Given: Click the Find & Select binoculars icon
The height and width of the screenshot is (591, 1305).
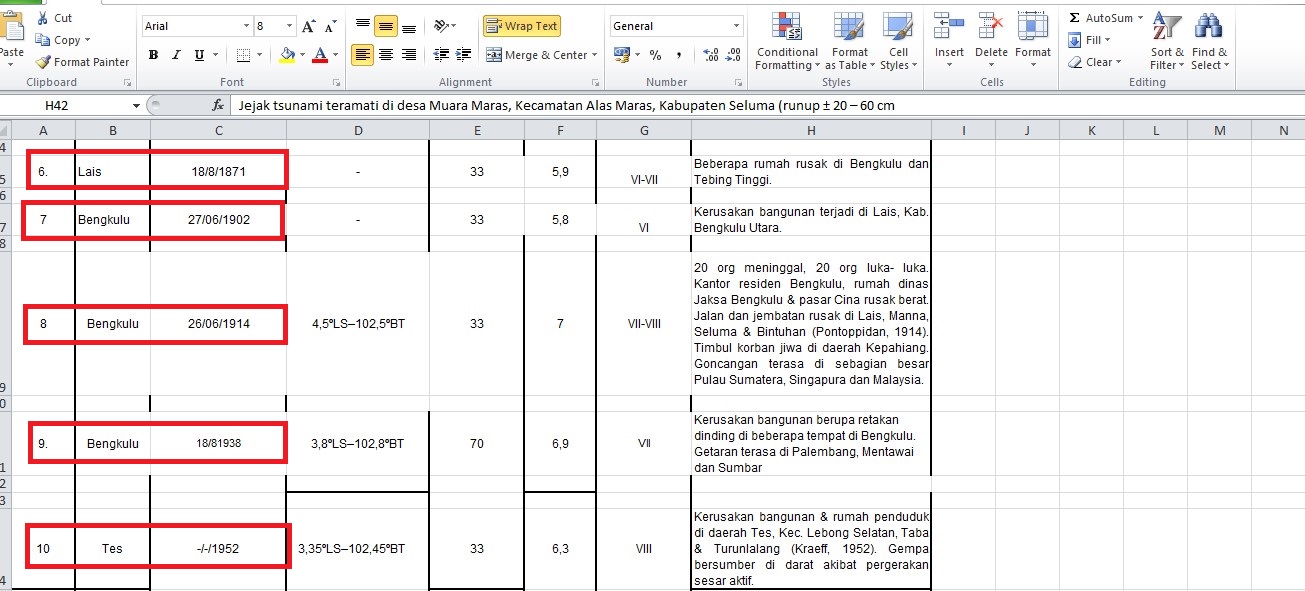Looking at the screenshot, I should (1208, 28).
